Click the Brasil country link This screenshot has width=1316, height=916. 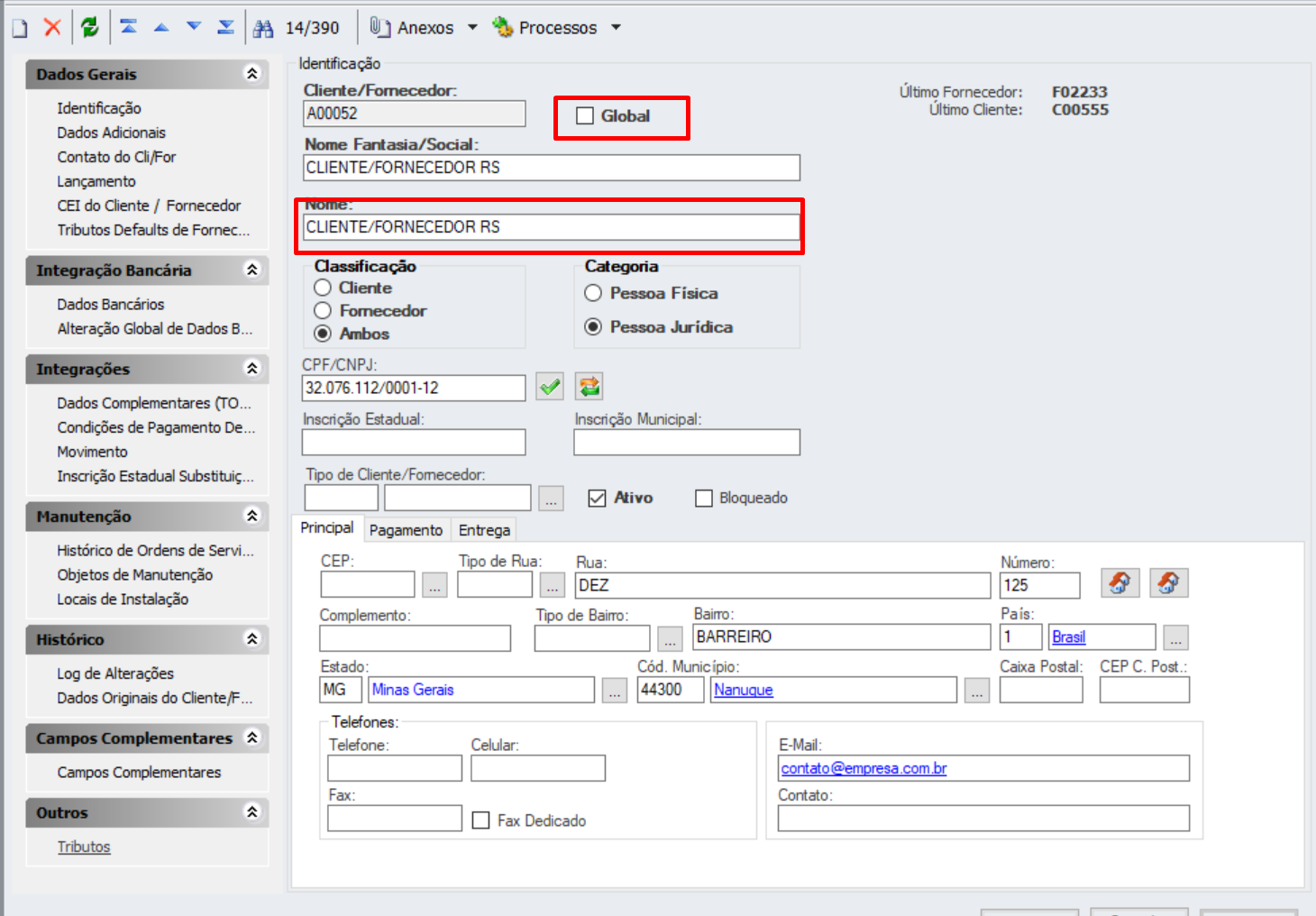(1069, 637)
